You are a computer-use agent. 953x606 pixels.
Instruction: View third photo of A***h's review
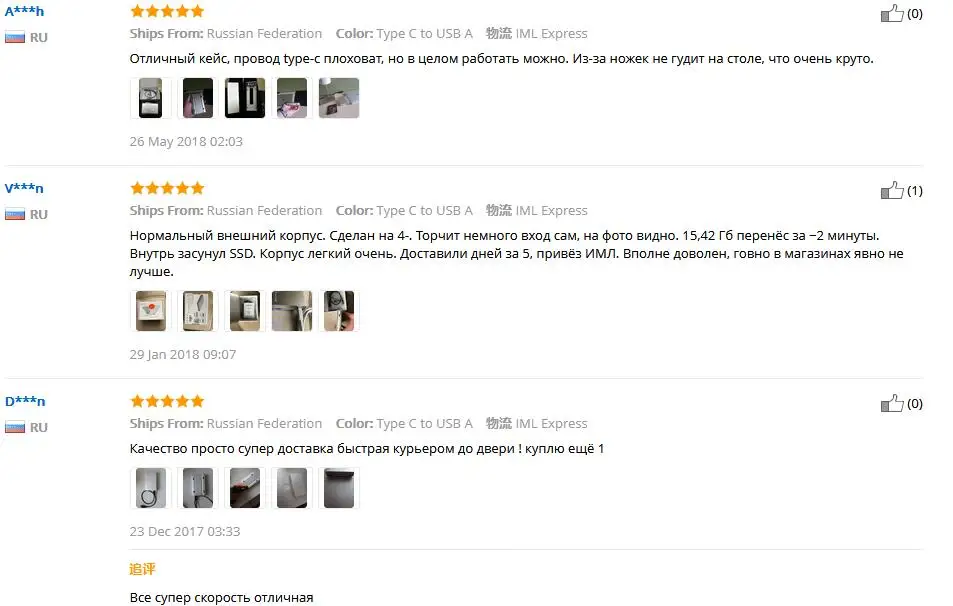coord(245,98)
